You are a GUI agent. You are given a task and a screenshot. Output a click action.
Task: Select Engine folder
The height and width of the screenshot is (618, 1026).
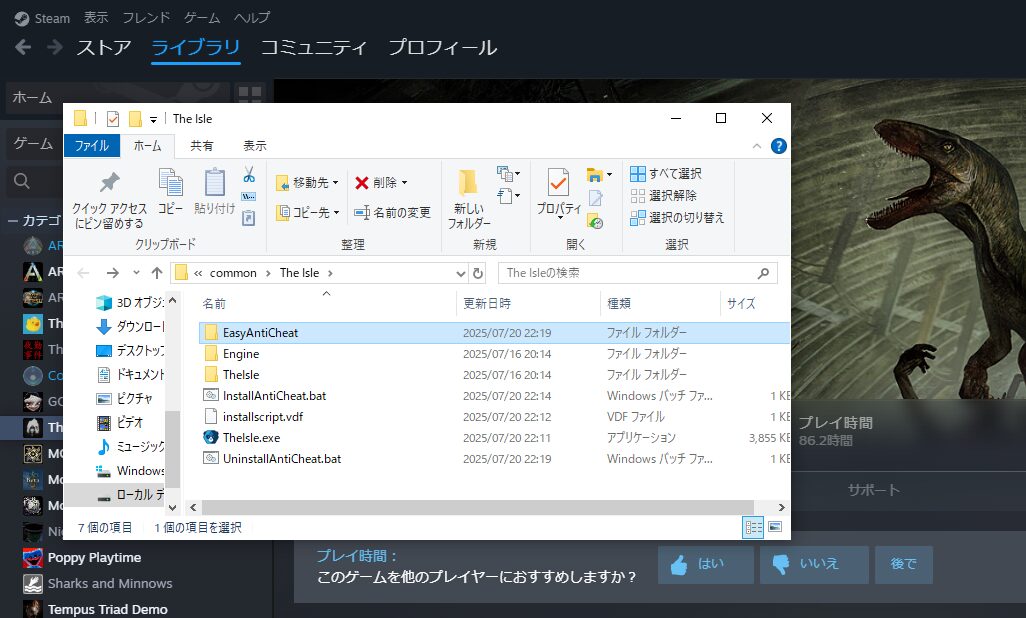coord(494,354)
